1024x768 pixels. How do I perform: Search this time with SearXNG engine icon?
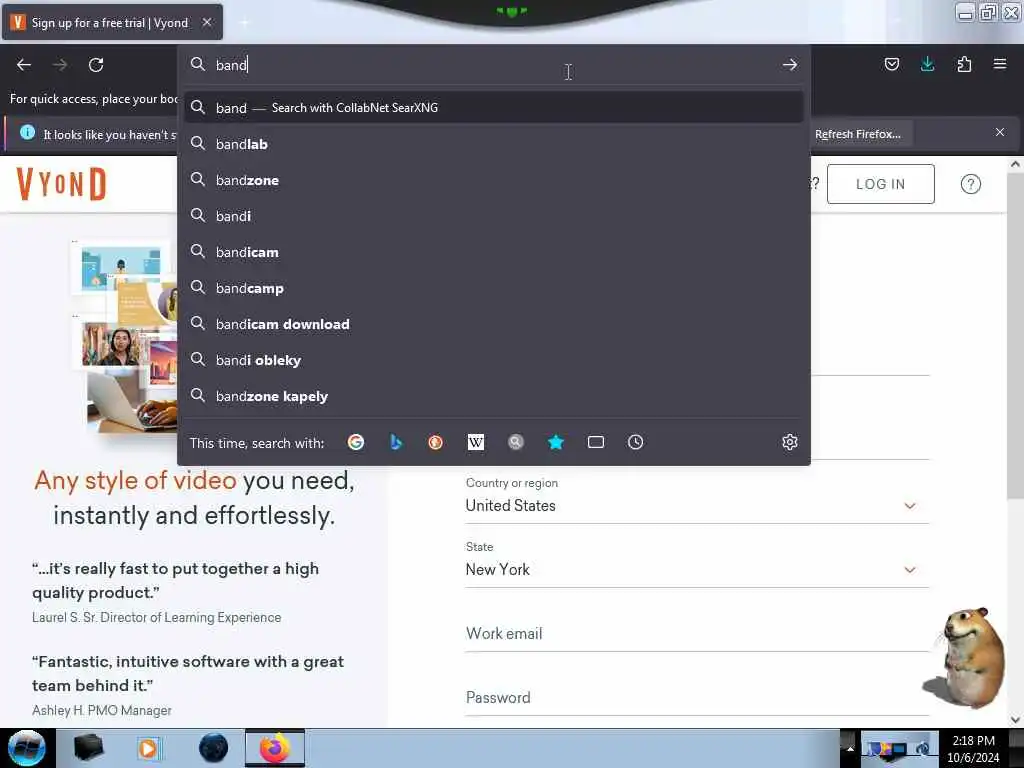click(x=516, y=442)
